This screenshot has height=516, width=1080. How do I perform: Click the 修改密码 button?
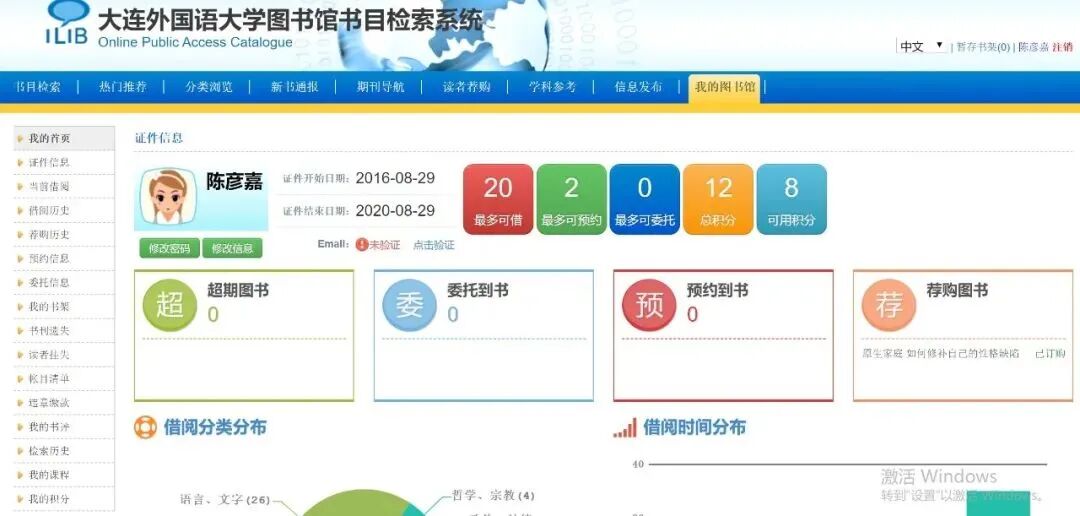(169, 248)
